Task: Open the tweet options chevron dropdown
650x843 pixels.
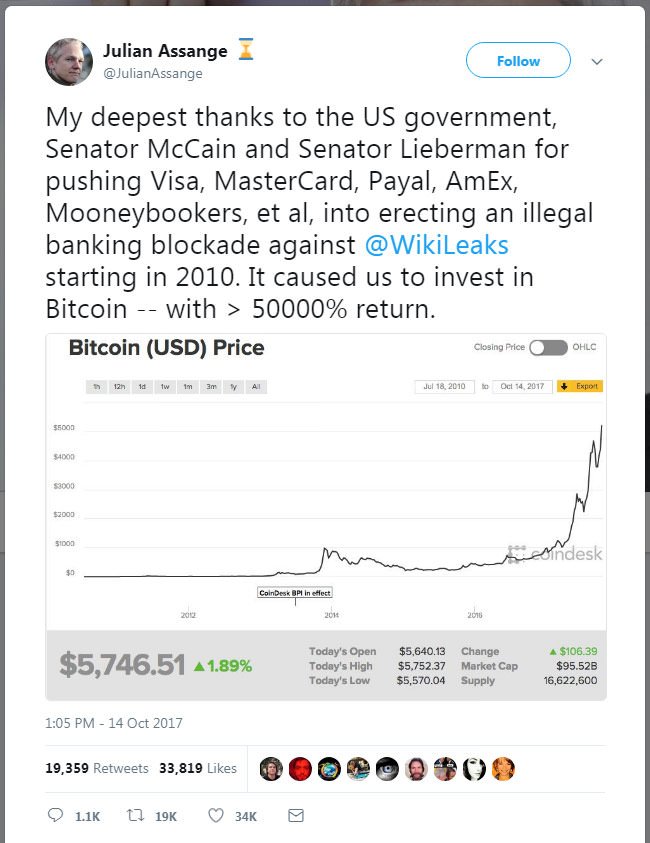Action: coord(597,62)
